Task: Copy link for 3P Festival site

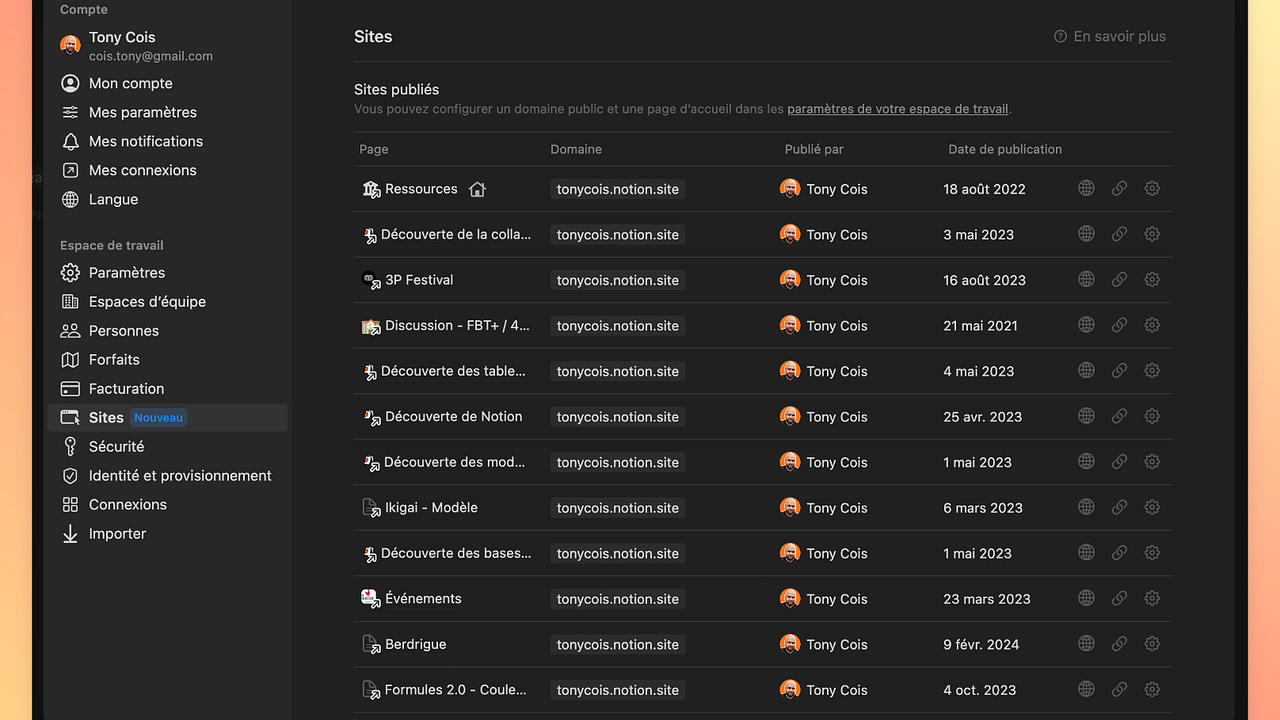Action: 1119,279
